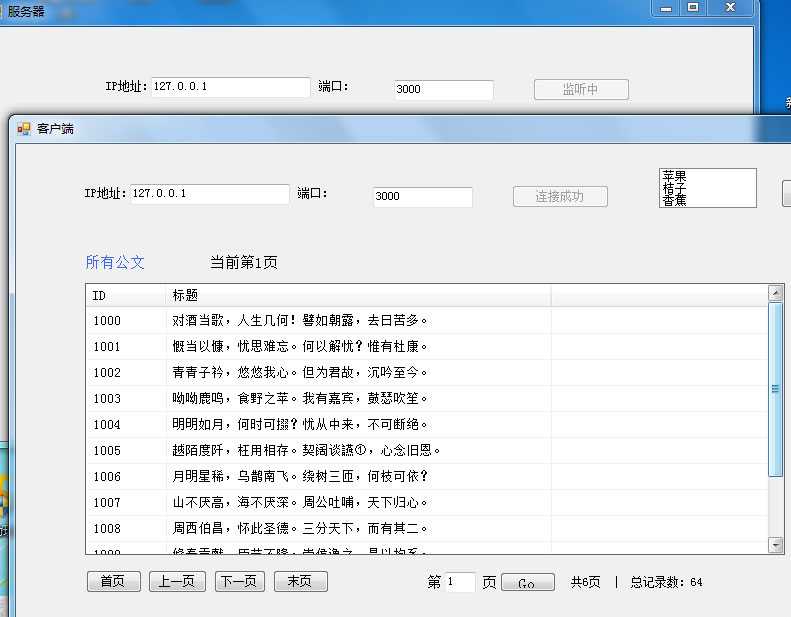
Task: Click the 监听中 button in server window
Action: pos(581,89)
